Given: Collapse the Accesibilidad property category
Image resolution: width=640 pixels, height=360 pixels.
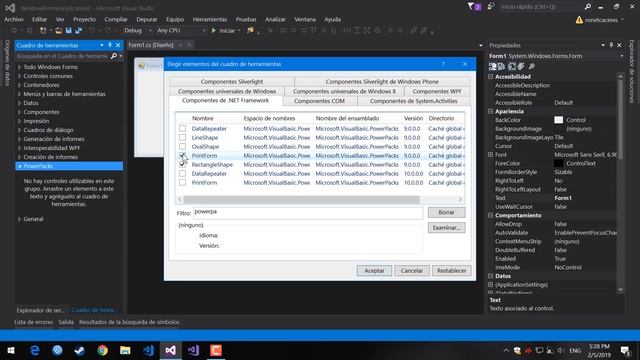Looking at the screenshot, I should (491, 77).
